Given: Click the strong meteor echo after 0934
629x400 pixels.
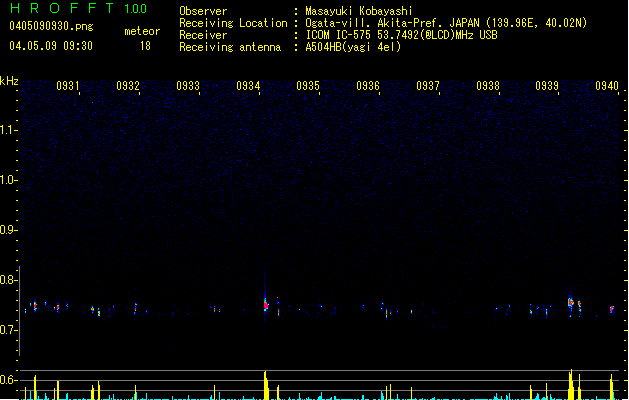Looking at the screenshot, I should [266, 305].
